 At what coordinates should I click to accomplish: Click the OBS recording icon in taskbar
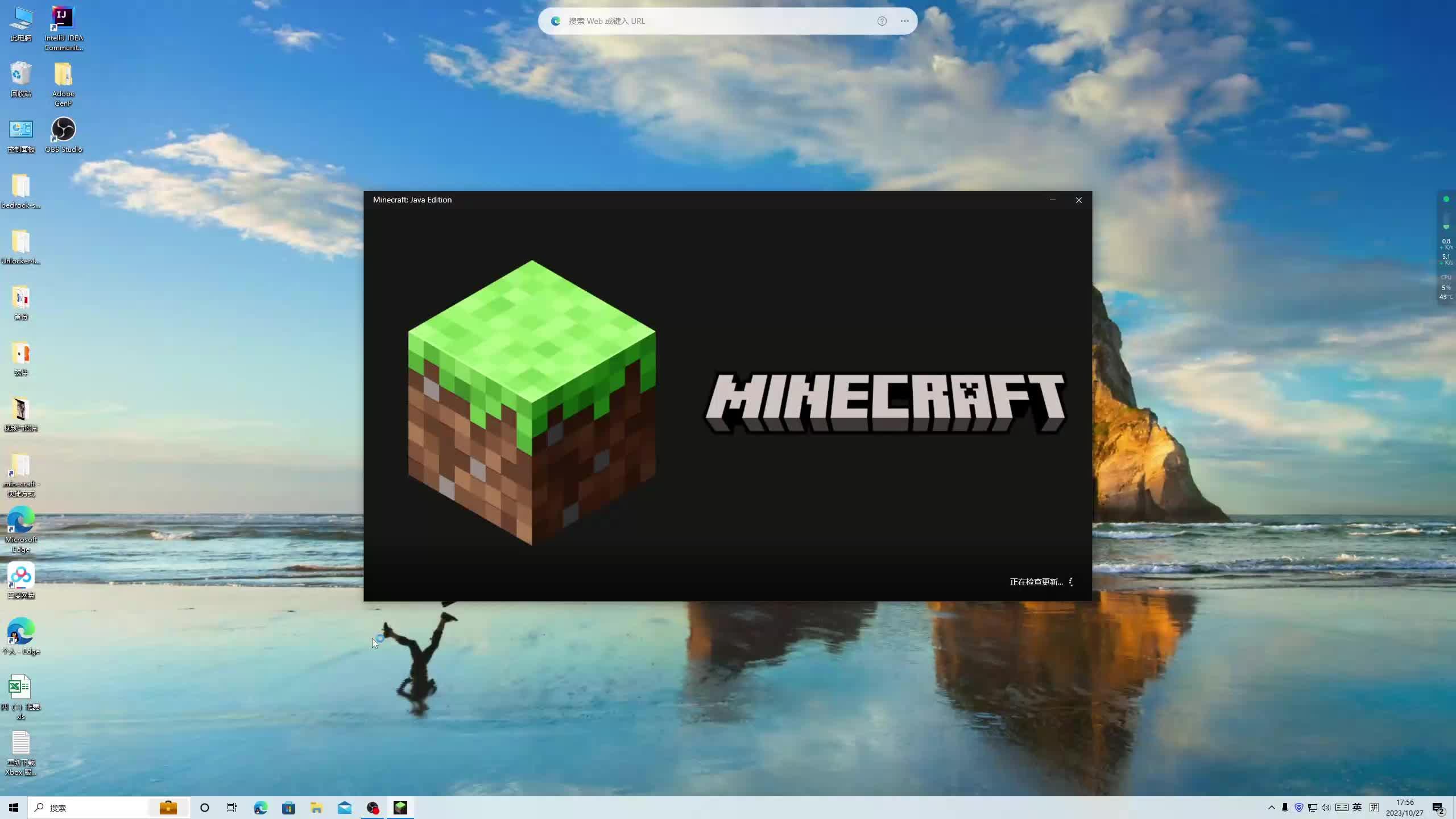tap(373, 808)
